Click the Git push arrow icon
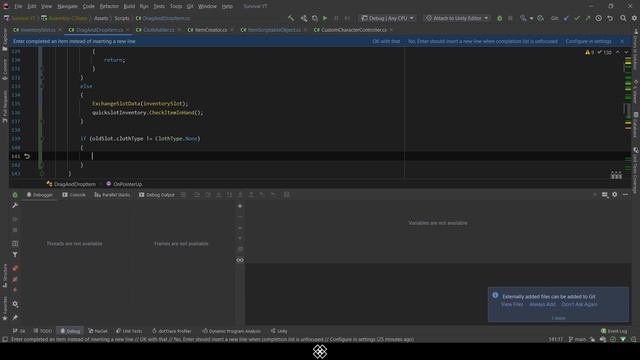The image size is (640, 360). (588, 18)
